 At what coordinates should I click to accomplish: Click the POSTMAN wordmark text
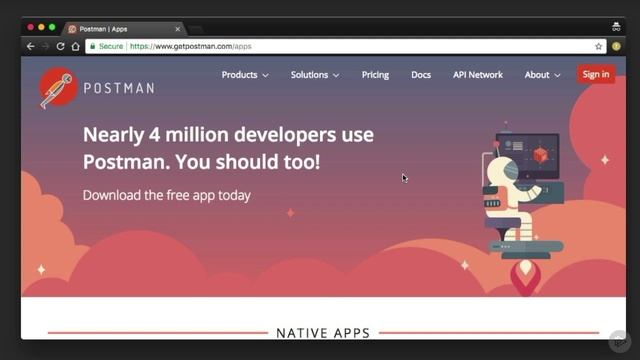tap(119, 88)
